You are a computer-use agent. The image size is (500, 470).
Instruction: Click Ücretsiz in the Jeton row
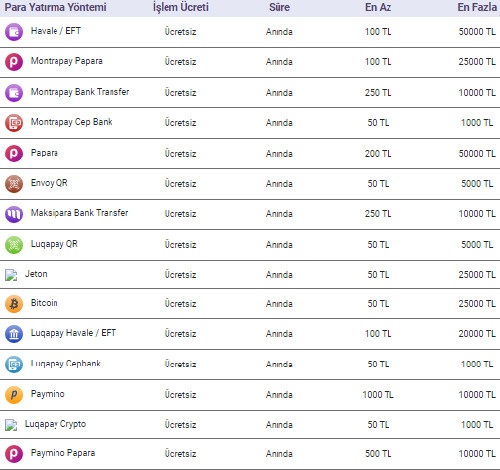pos(180,275)
